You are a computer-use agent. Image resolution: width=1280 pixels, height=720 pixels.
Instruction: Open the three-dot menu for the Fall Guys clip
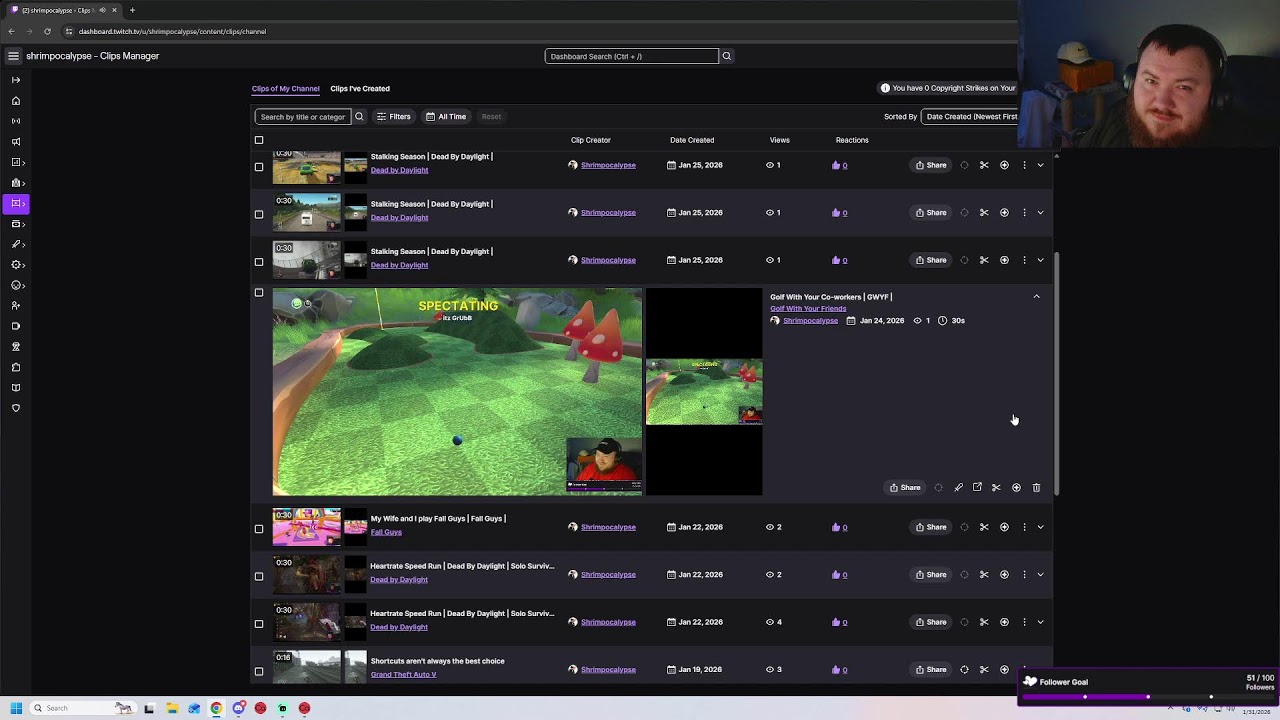(1024, 527)
